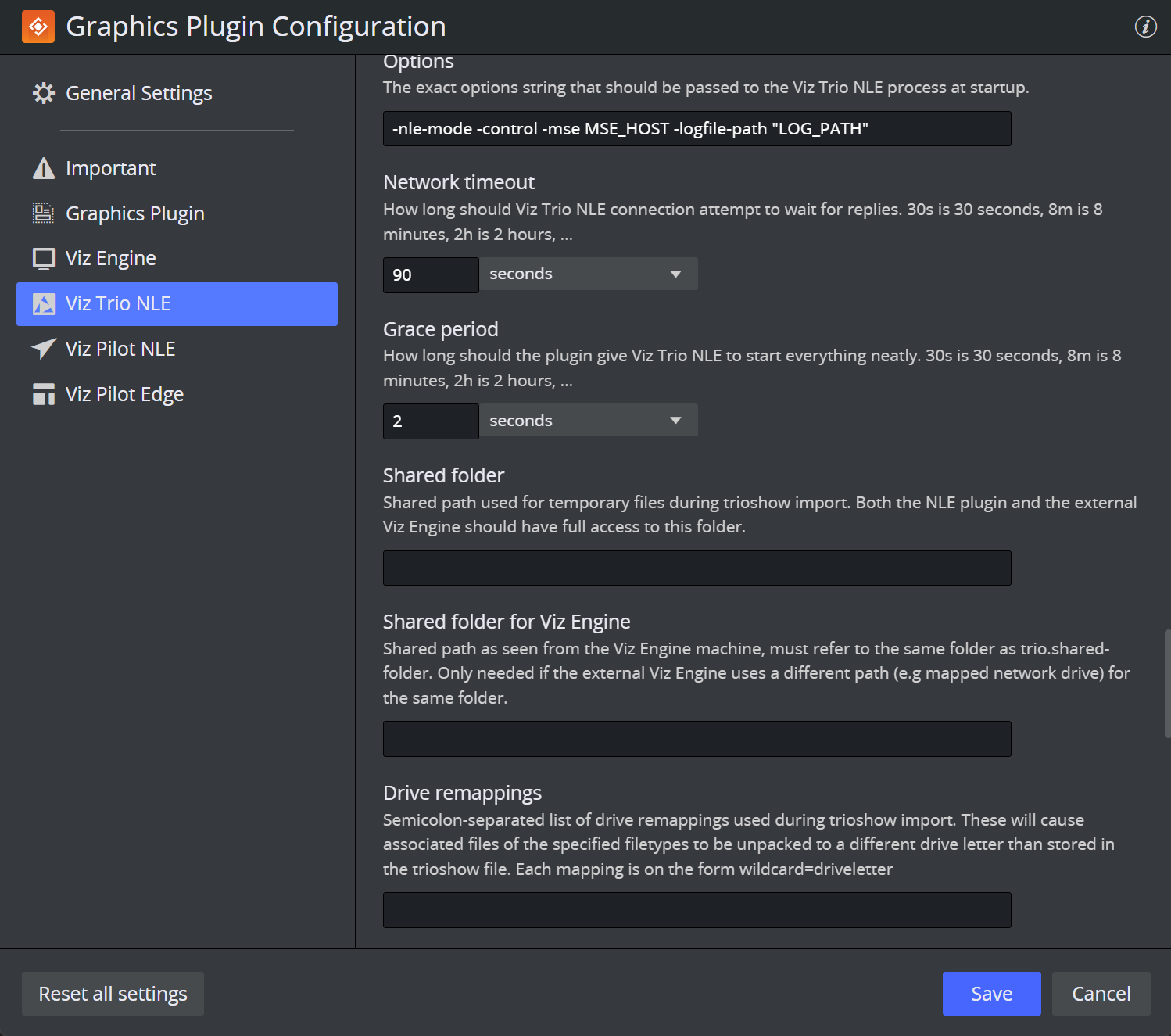Click the vertical scrollbar thumb
The image size is (1171, 1036).
1167,683
